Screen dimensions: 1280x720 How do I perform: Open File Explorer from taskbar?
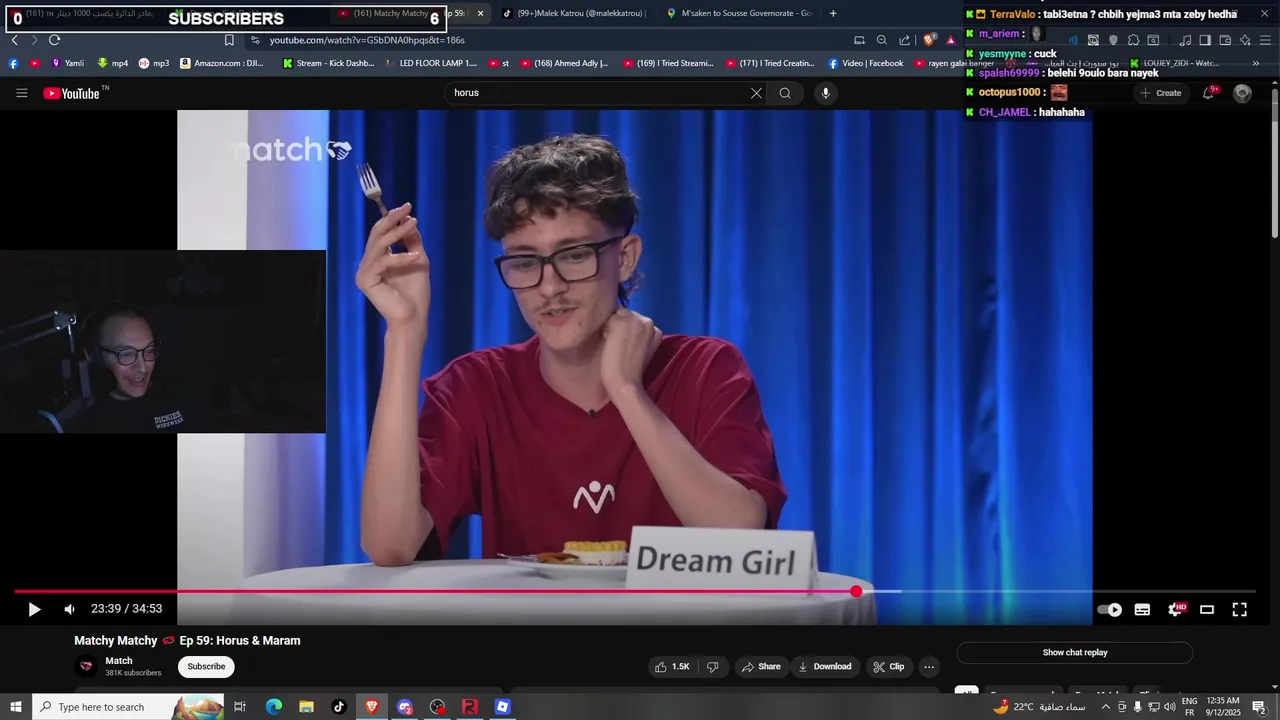pos(306,707)
